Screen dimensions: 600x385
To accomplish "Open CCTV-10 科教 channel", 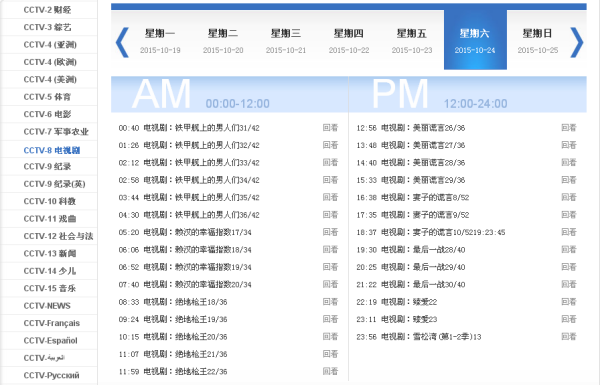I will point(49,201).
